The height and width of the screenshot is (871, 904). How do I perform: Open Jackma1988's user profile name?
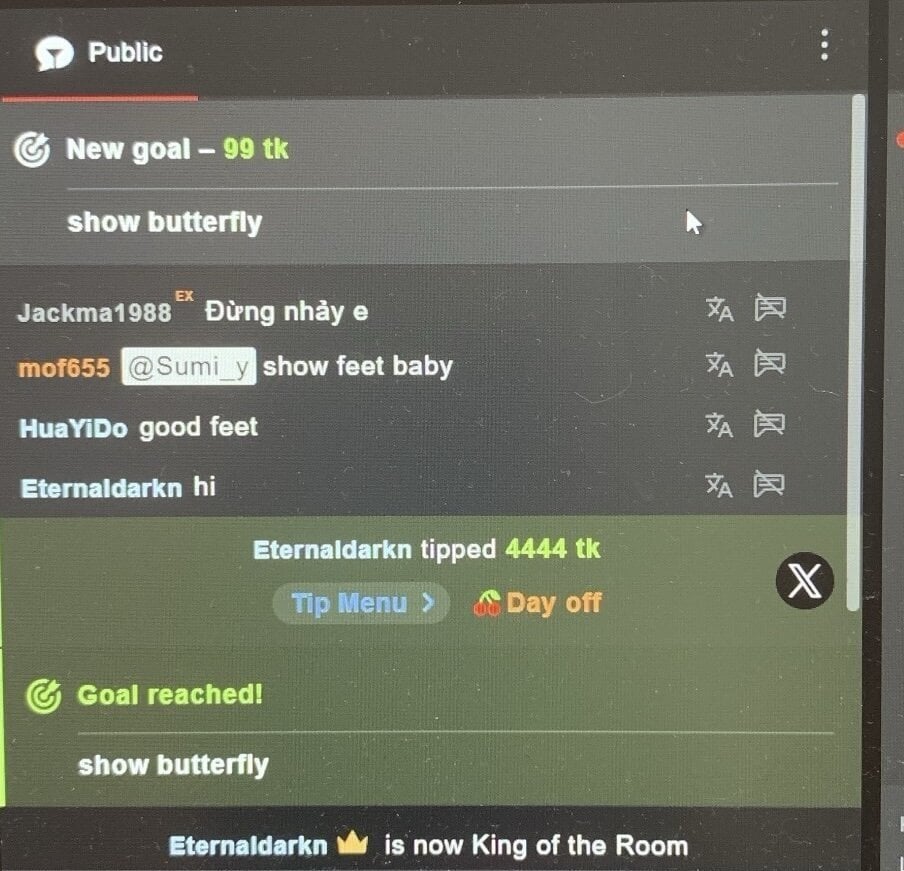pos(95,312)
